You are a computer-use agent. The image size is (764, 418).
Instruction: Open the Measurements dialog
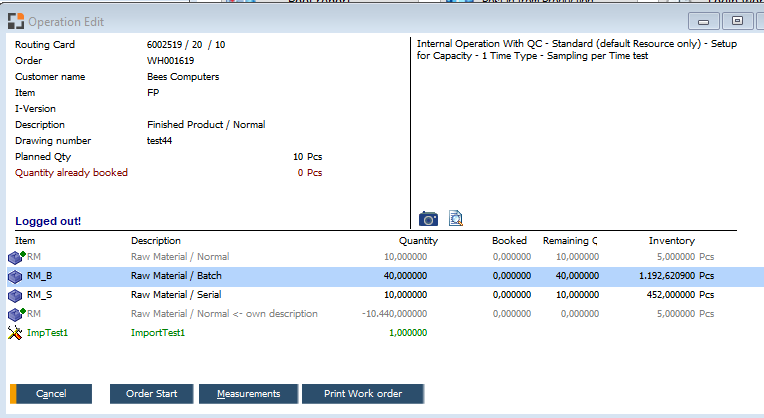pyautogui.click(x=248, y=394)
